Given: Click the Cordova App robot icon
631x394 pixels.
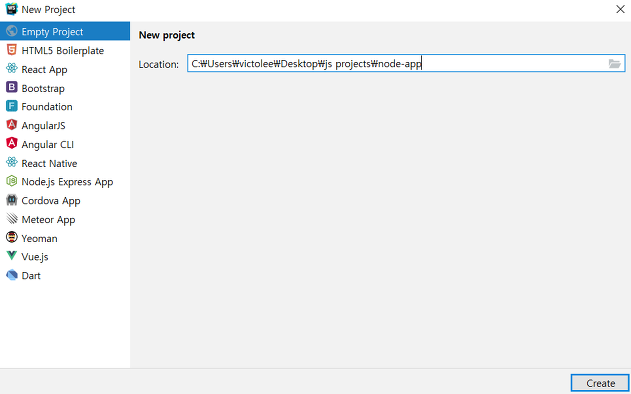Looking at the screenshot, I should 12,200.
